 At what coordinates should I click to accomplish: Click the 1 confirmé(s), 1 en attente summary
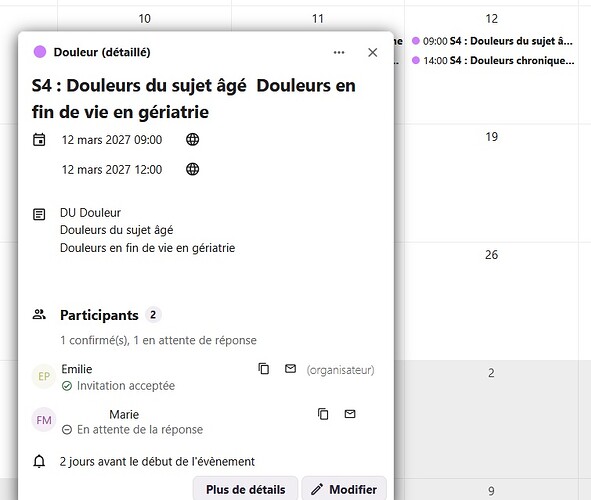point(158,340)
